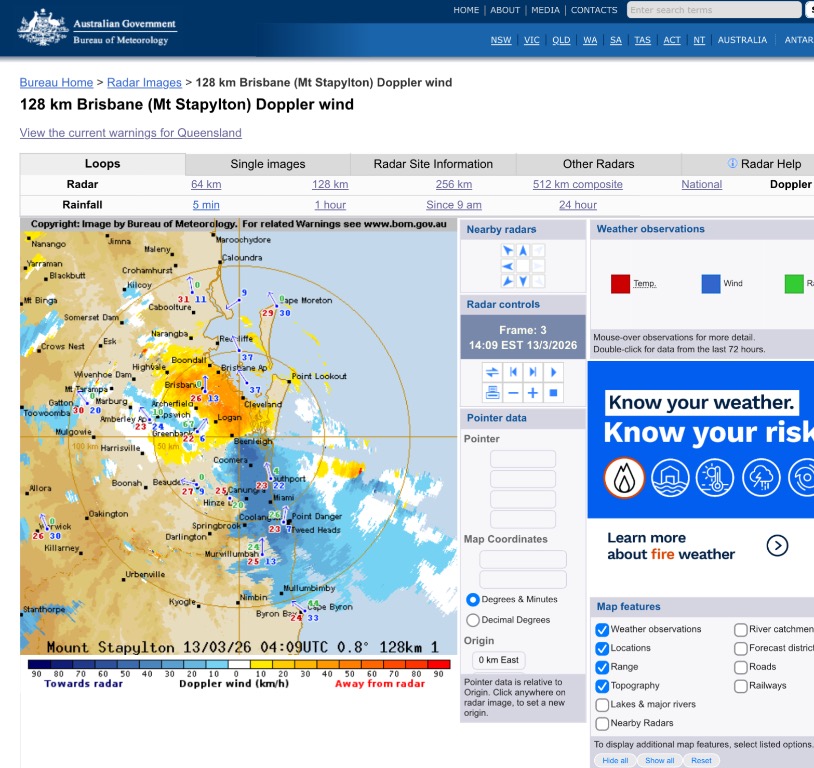Viewport: 814px width, 768px height.
Task: Click the loop direction swap arrows icon
Action: pyautogui.click(x=492, y=372)
